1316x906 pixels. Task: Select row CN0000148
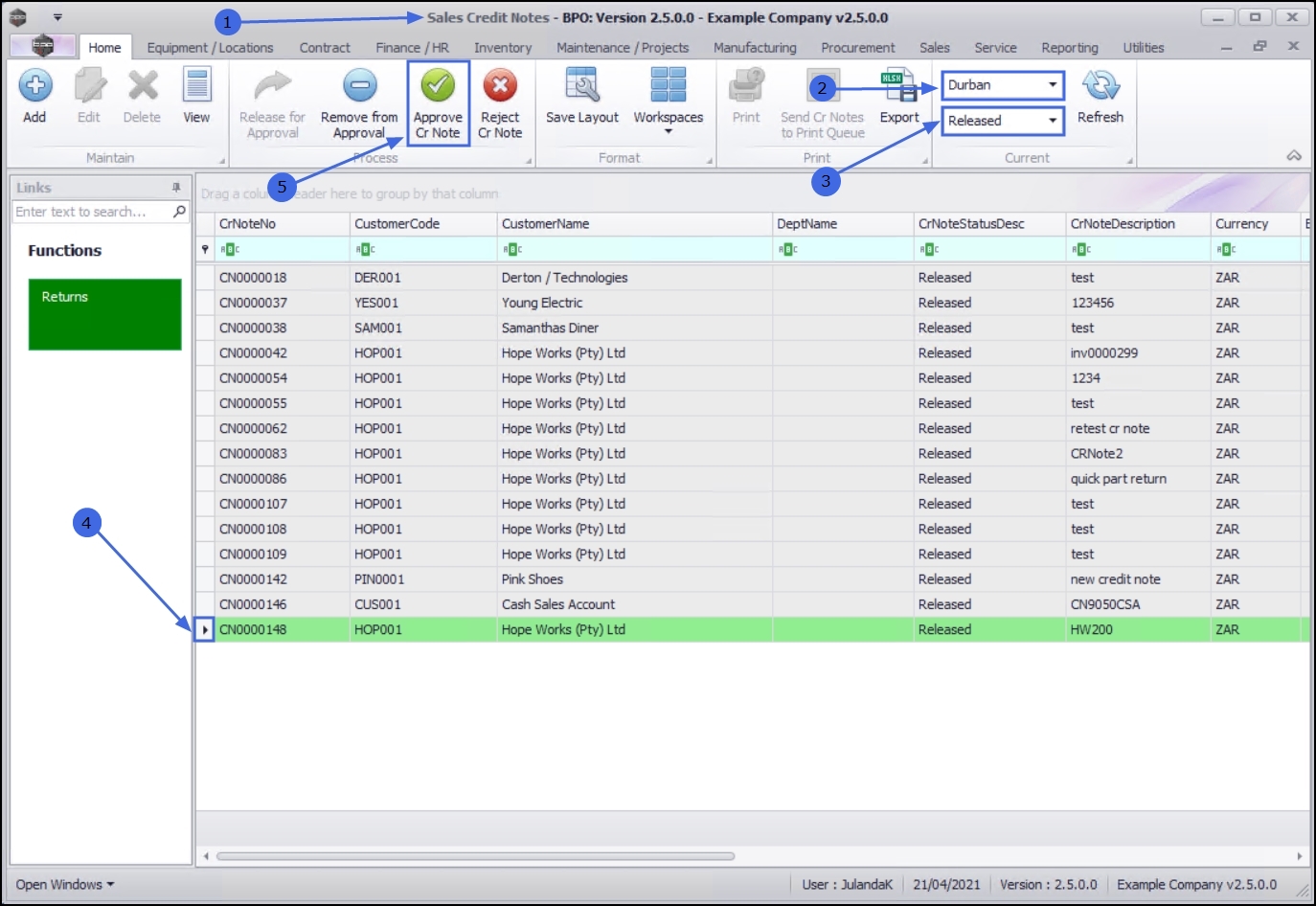coord(753,630)
